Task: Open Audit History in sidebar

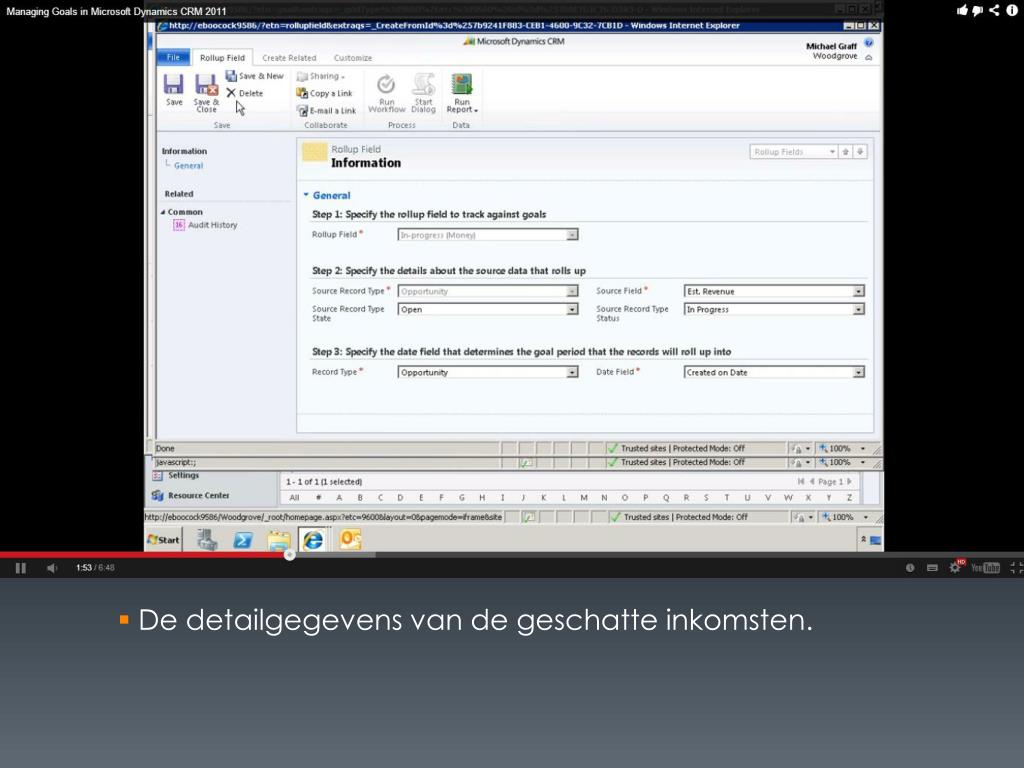Action: (205, 225)
